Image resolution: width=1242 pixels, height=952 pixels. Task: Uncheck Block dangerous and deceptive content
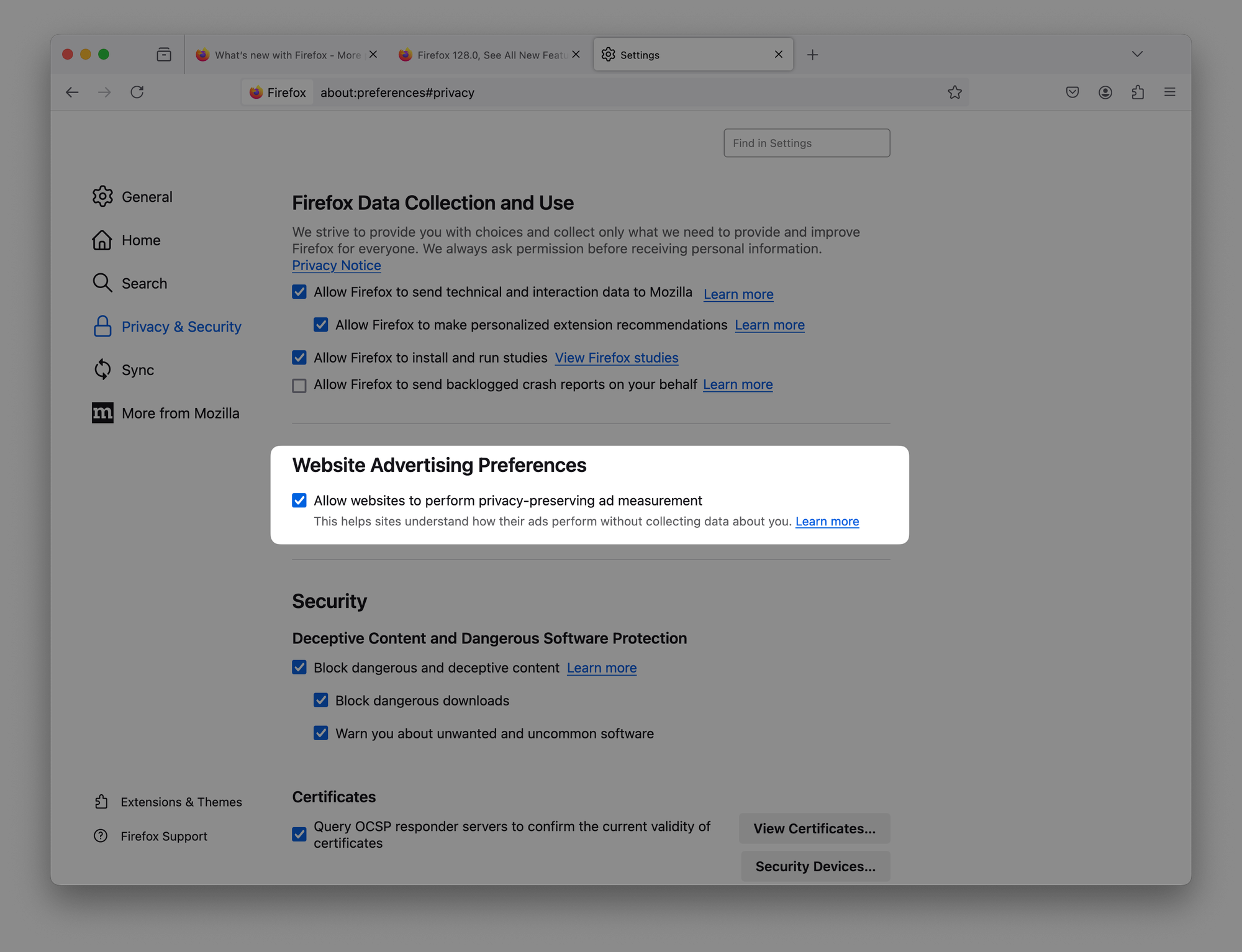(299, 668)
